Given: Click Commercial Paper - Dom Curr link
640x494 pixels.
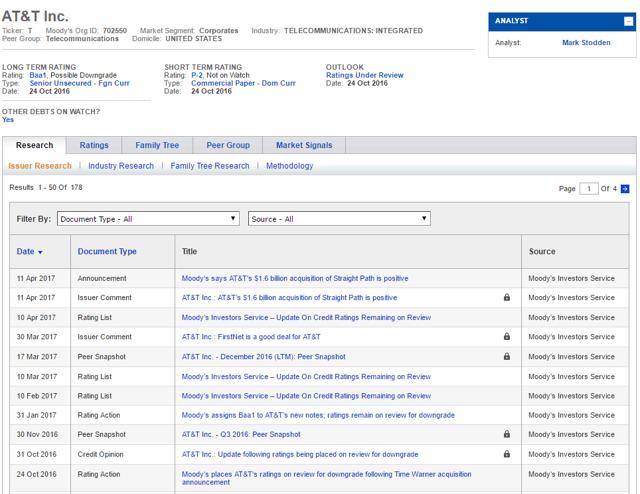Looking at the screenshot, I should coord(243,83).
